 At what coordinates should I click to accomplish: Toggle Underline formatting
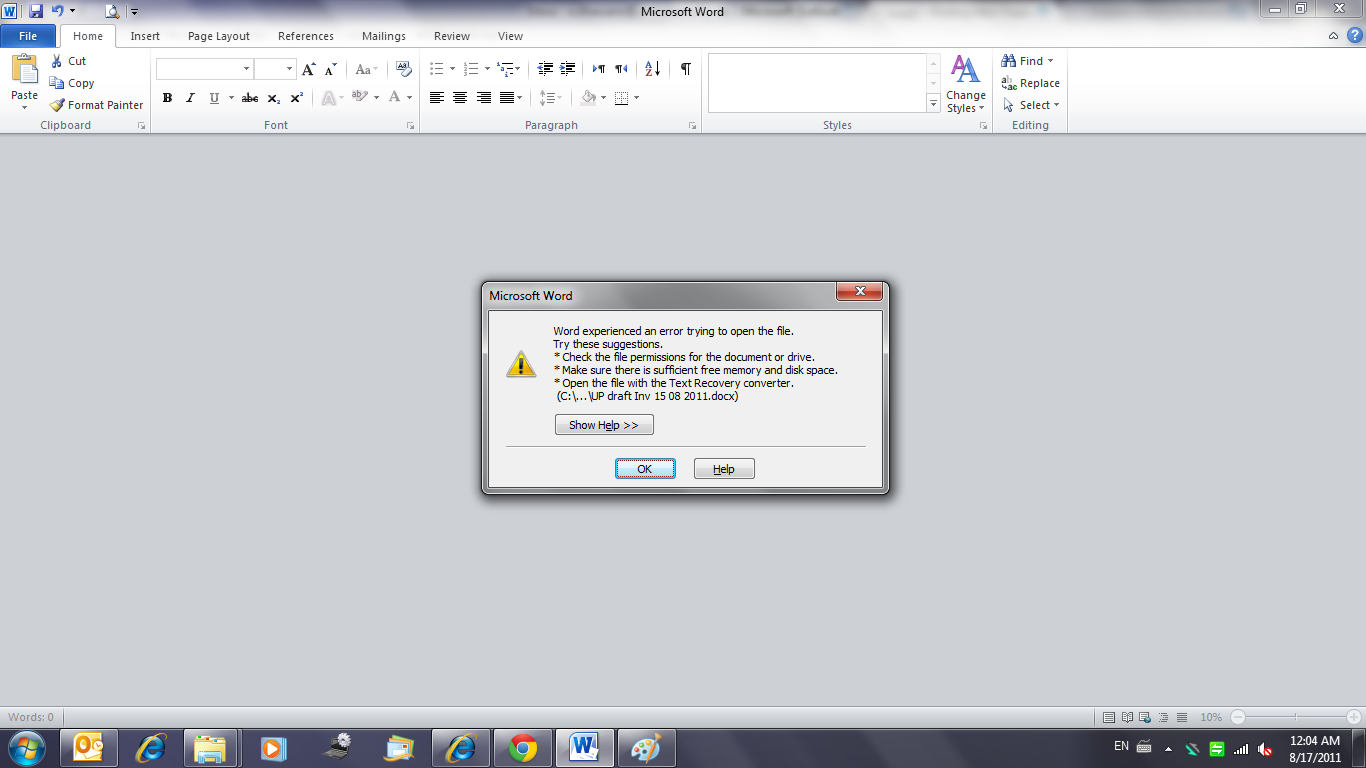(x=214, y=98)
